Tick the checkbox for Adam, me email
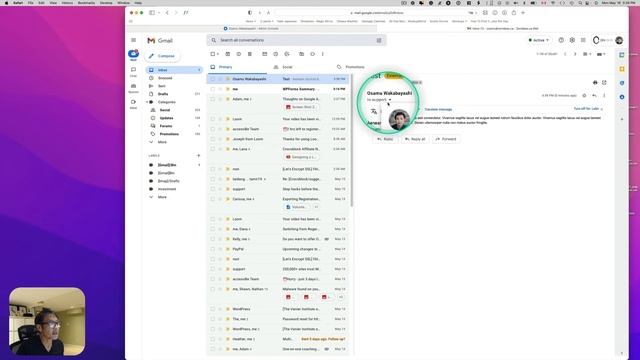This screenshot has height=360, width=640. (213, 99)
